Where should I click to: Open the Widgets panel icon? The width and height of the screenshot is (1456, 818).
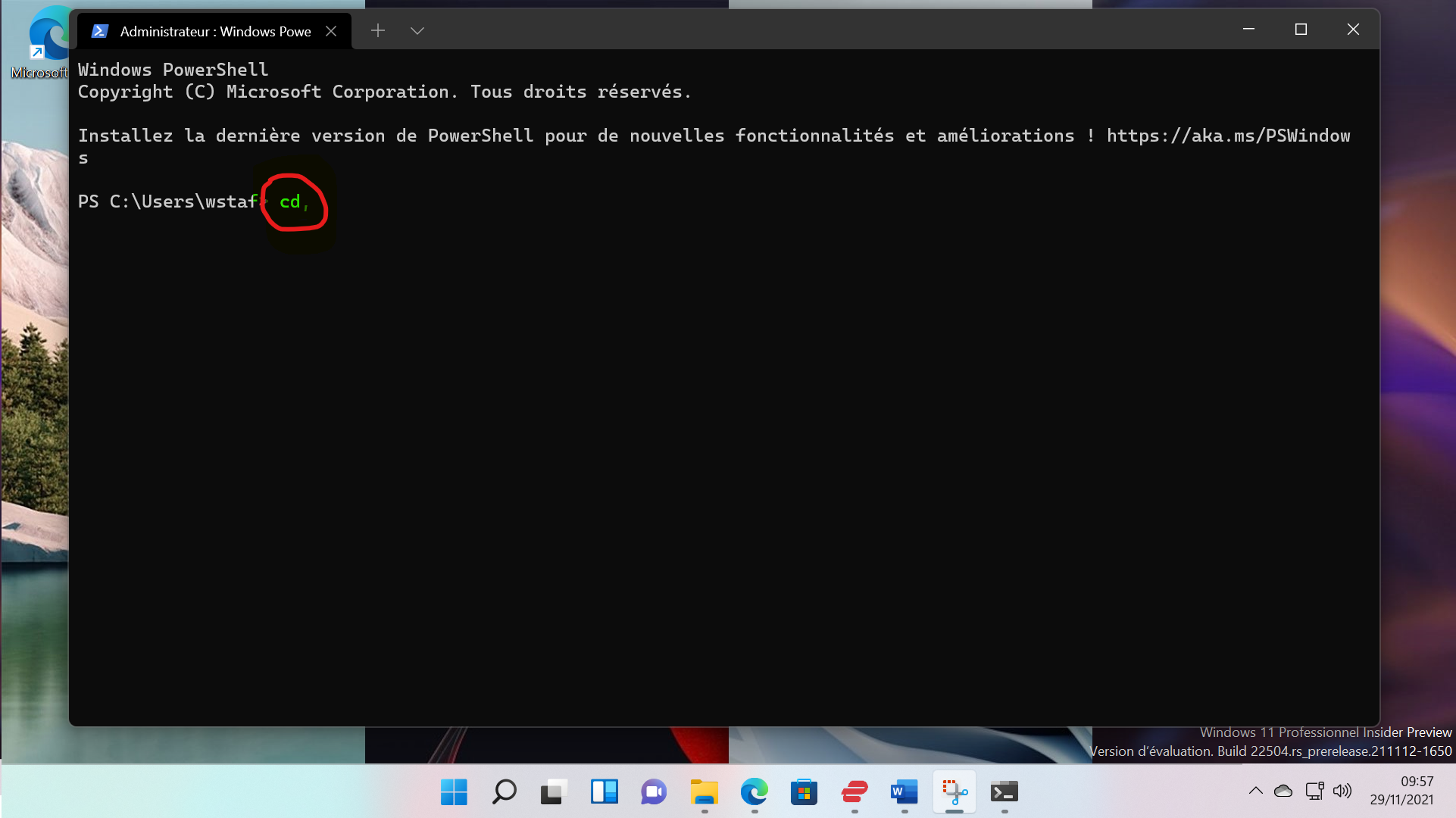click(x=604, y=792)
